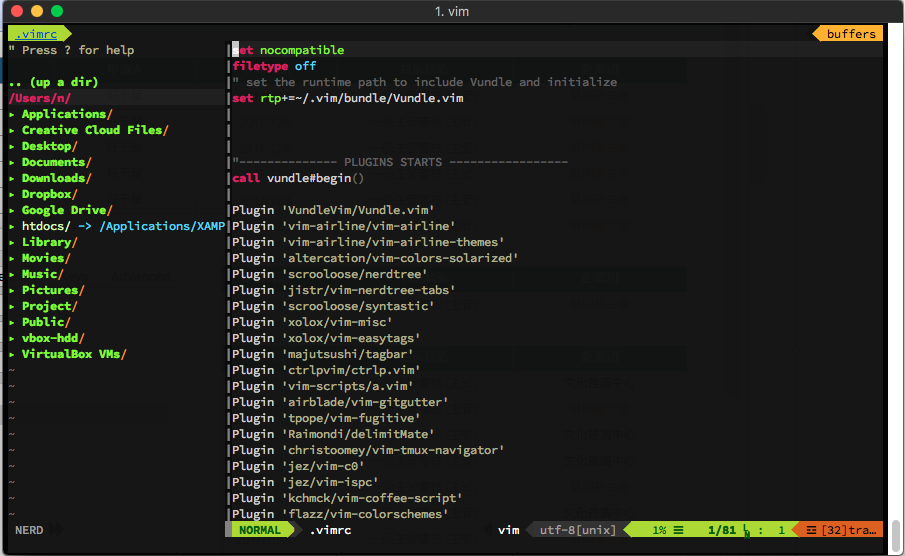The image size is (905, 556).
Task: Click the utf-8[unix] encoding entry
Action: (x=578, y=530)
